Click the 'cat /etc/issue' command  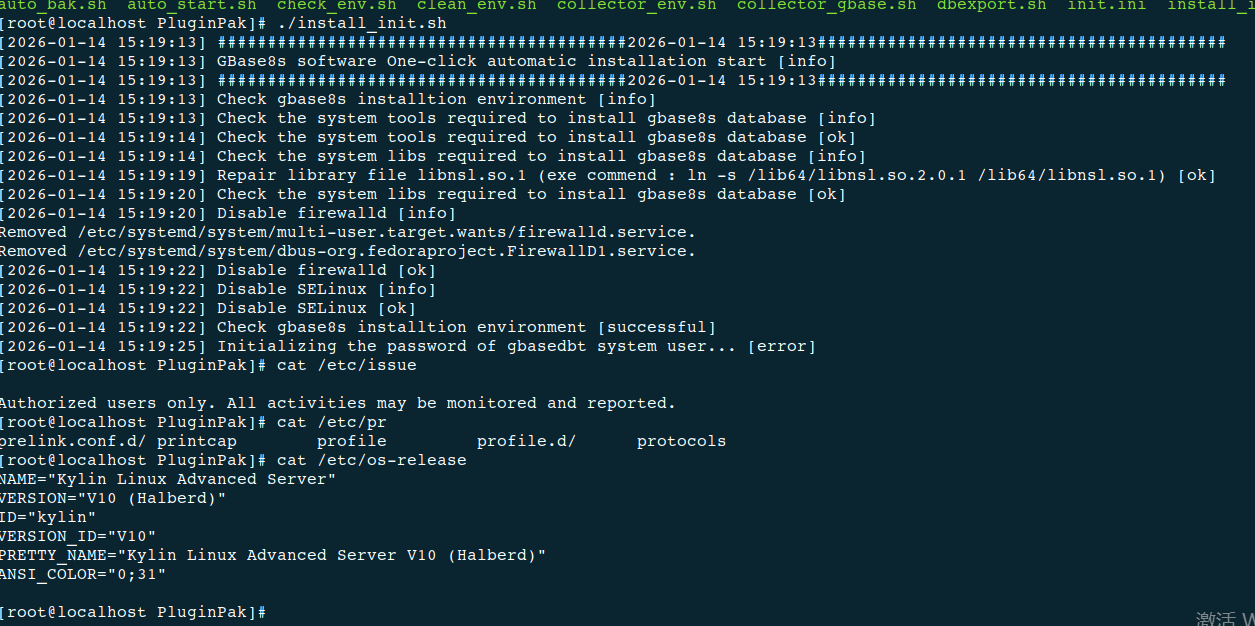[346, 365]
